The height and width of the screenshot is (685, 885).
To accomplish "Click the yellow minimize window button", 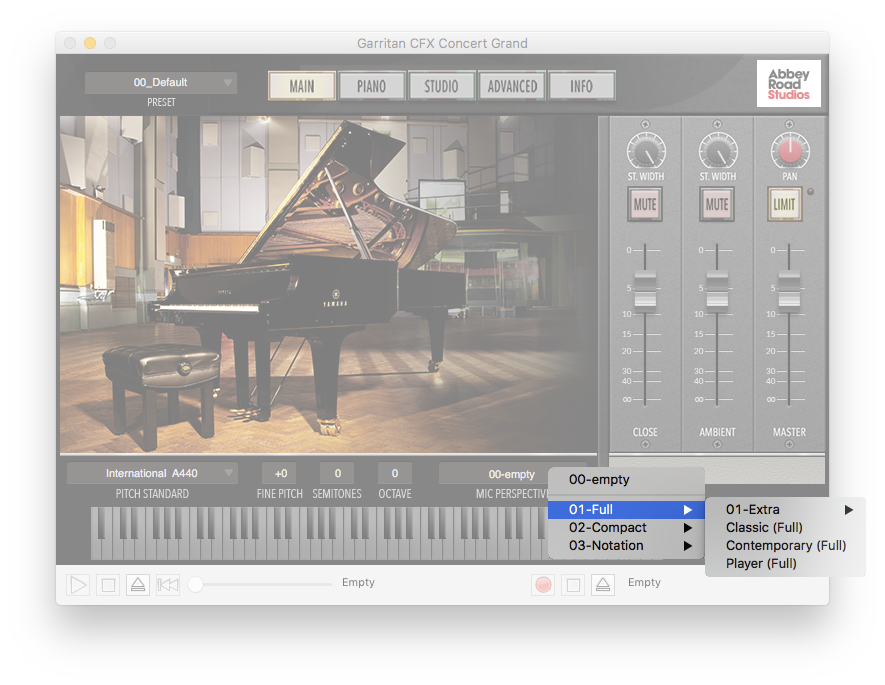I will point(90,43).
